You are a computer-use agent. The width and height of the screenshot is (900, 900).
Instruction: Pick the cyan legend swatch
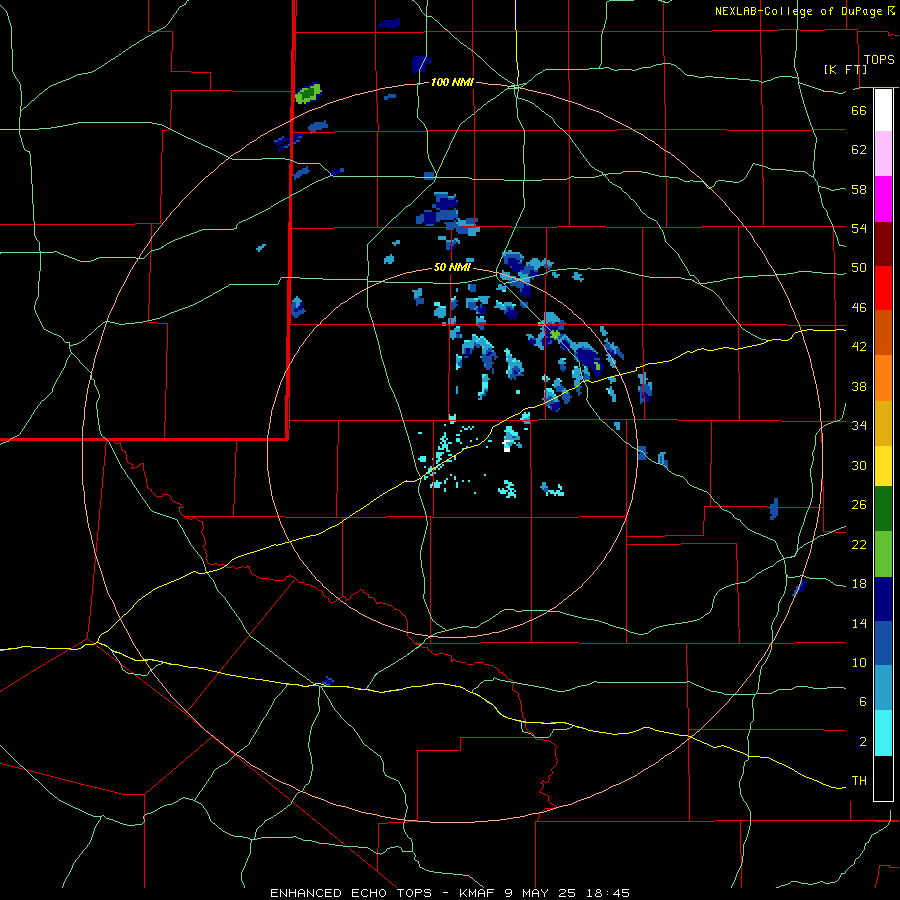point(883,733)
